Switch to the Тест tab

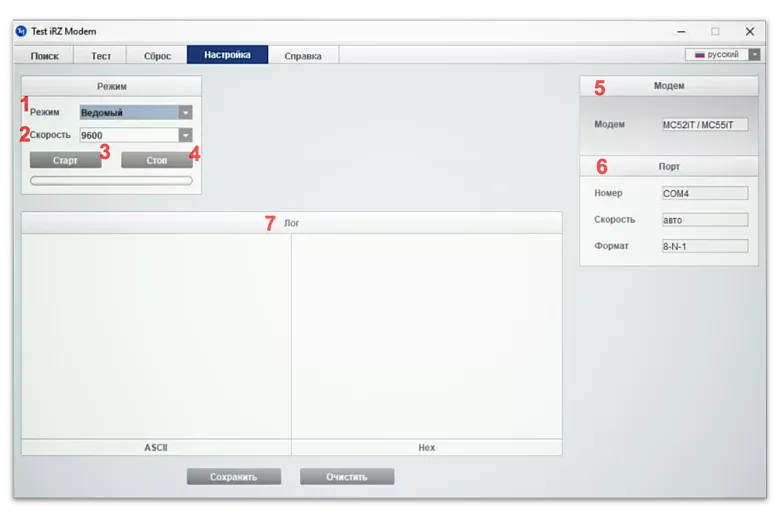[101, 56]
